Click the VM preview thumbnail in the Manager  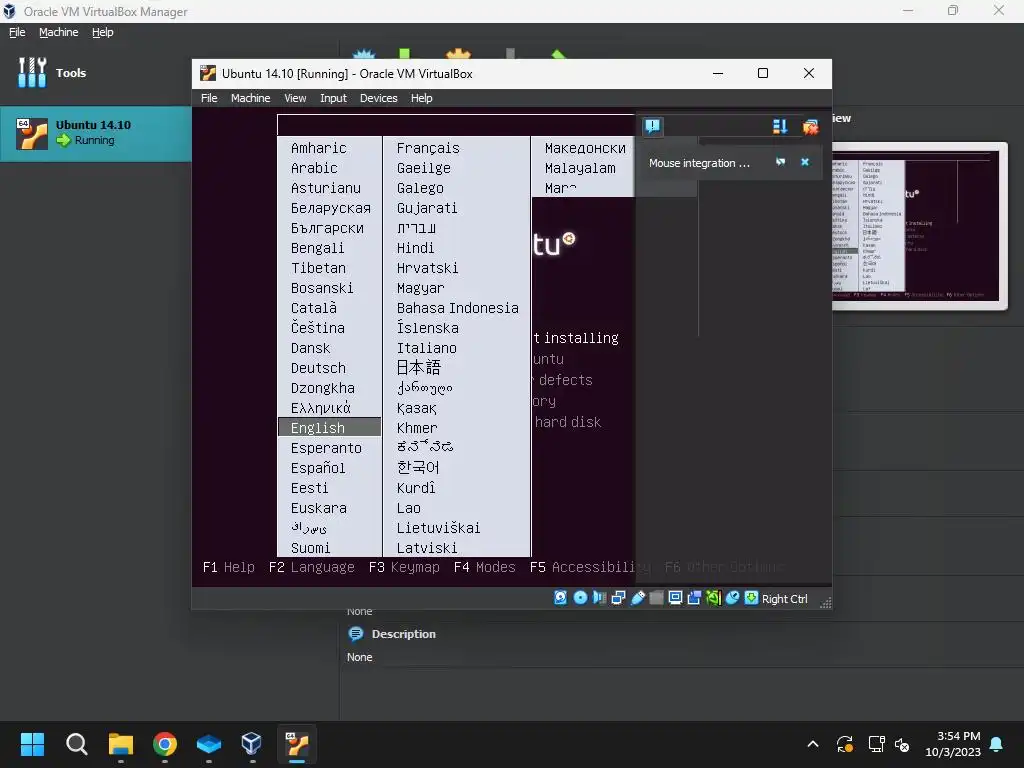920,225
